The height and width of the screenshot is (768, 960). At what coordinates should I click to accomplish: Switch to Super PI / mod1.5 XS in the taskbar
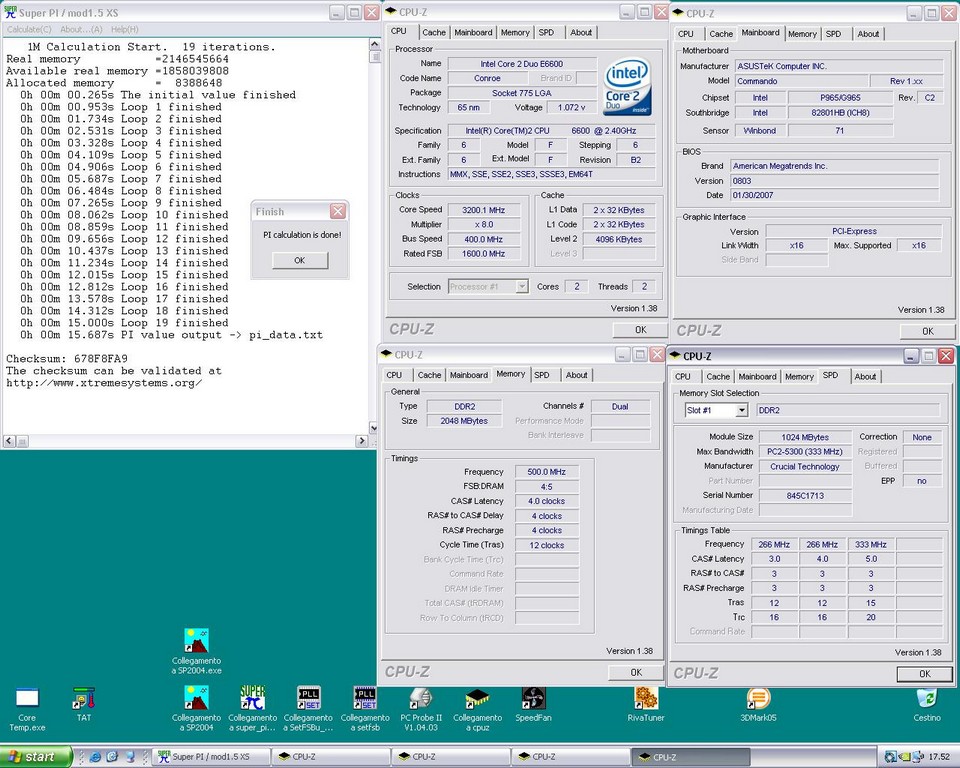tap(210, 757)
